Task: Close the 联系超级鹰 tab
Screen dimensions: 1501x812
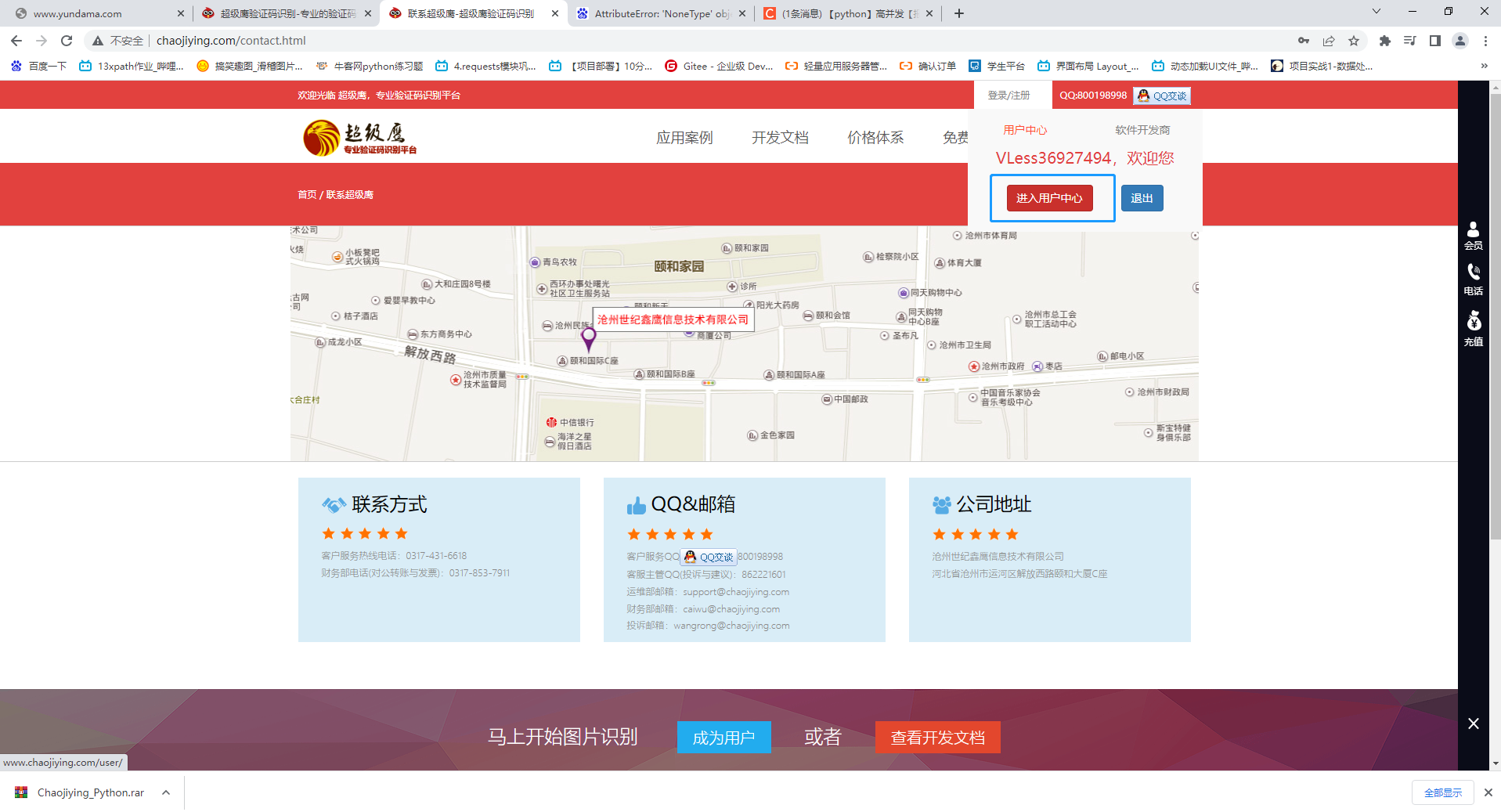Action: coord(555,13)
